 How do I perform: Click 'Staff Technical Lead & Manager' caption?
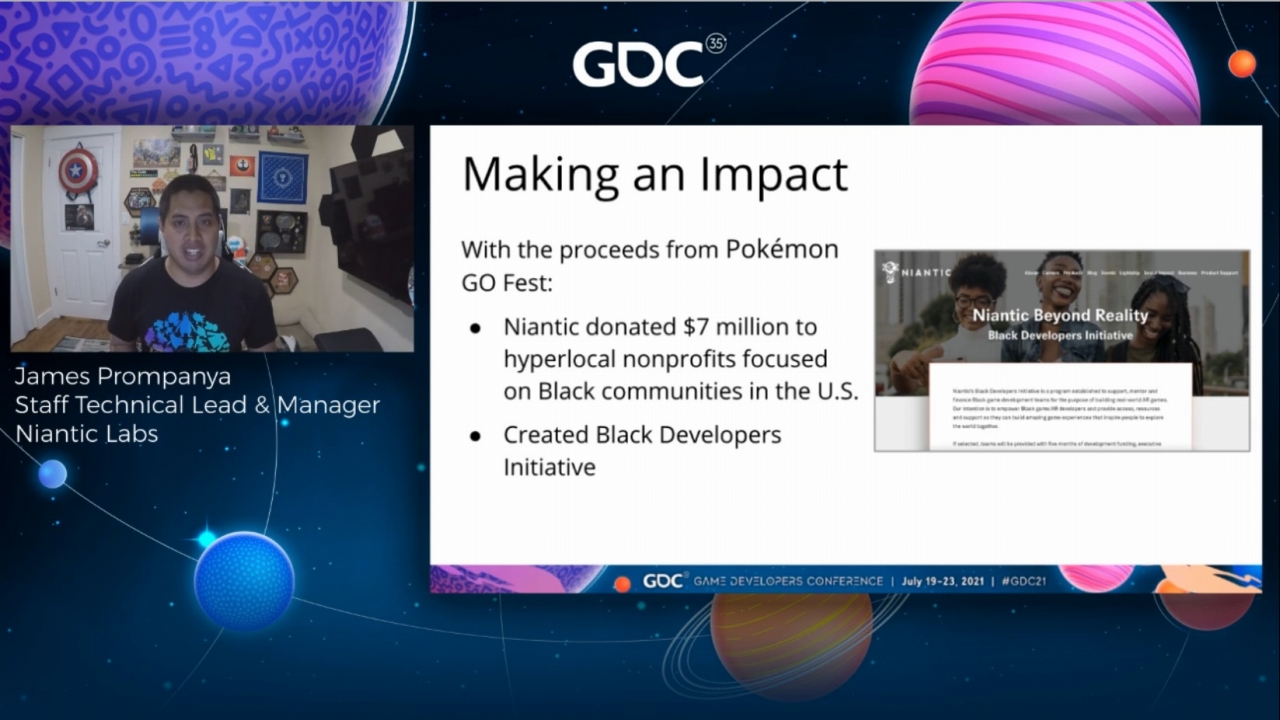[198, 405]
